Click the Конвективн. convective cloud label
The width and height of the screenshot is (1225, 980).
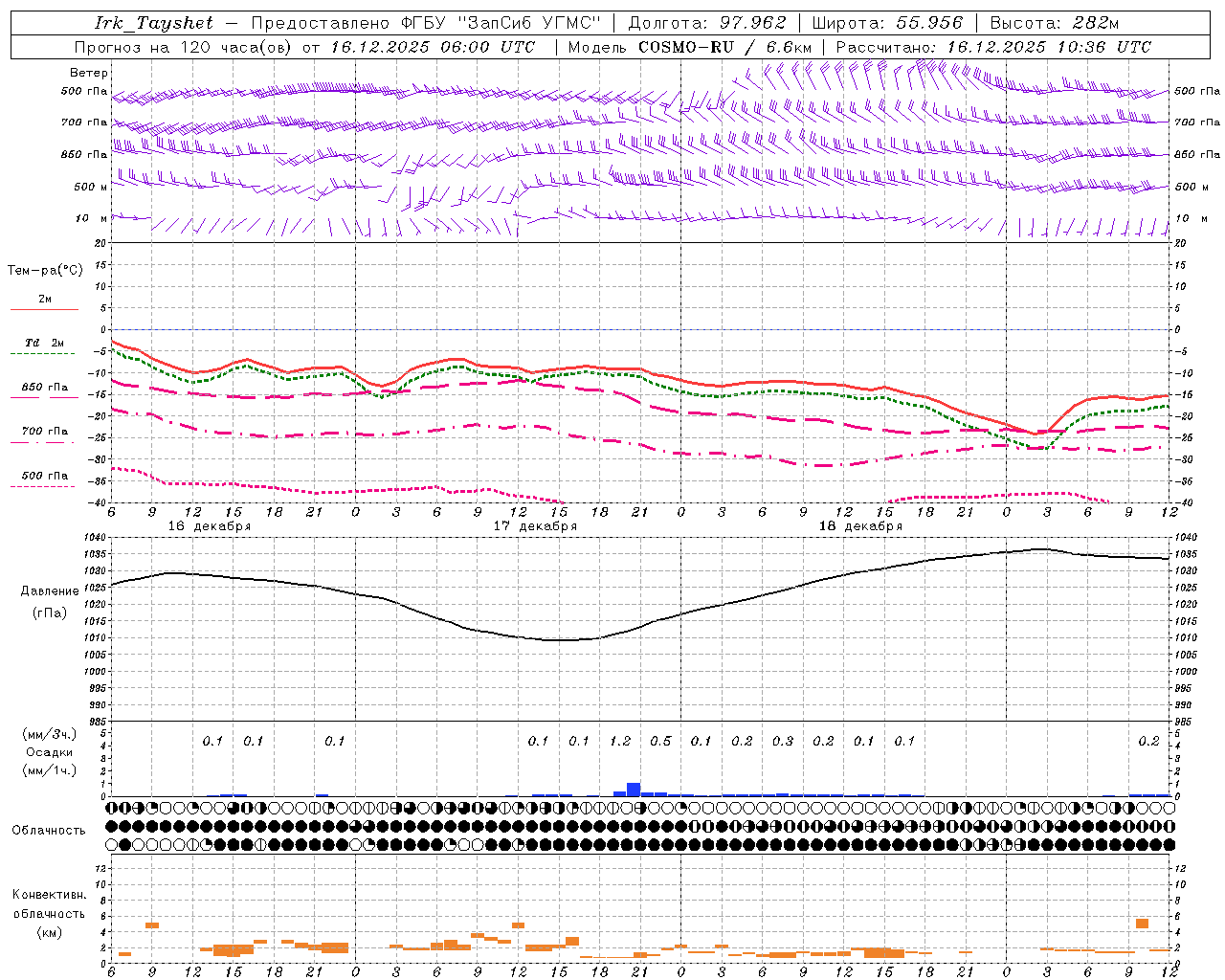(x=49, y=895)
